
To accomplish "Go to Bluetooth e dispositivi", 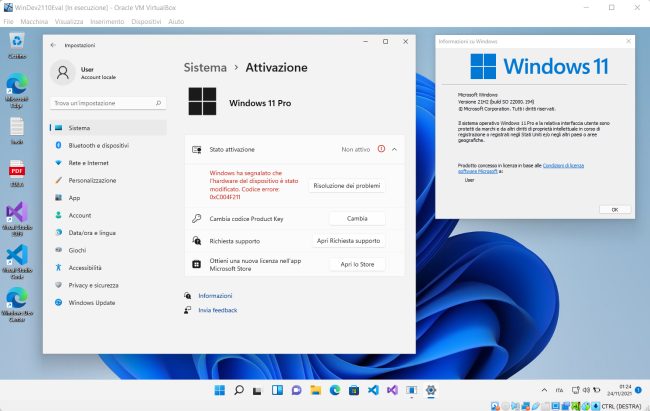I will pos(108,146).
